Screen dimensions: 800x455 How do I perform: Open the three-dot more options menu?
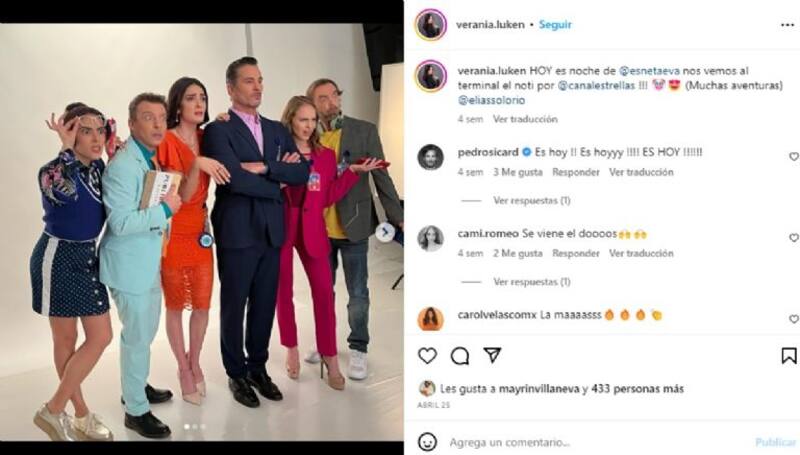coord(788,25)
